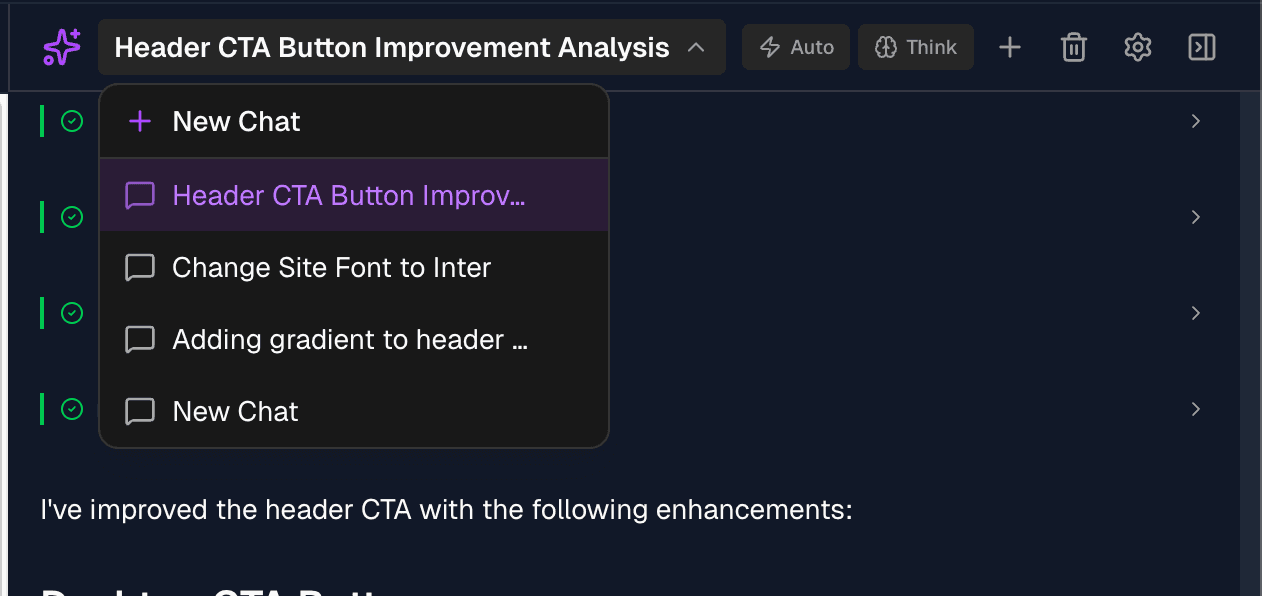Click the trash icon to delete this chat
Screen dimensions: 1262x596
[1073, 46]
